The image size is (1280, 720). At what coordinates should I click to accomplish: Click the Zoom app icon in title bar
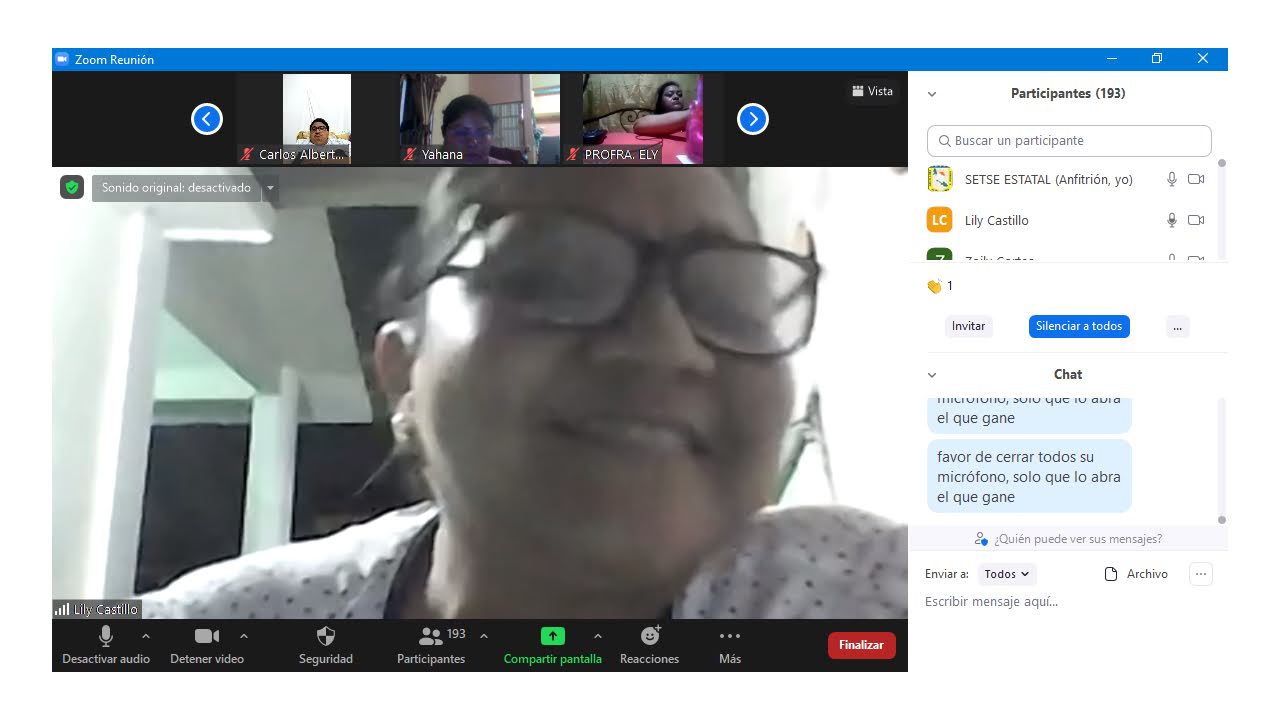62,60
